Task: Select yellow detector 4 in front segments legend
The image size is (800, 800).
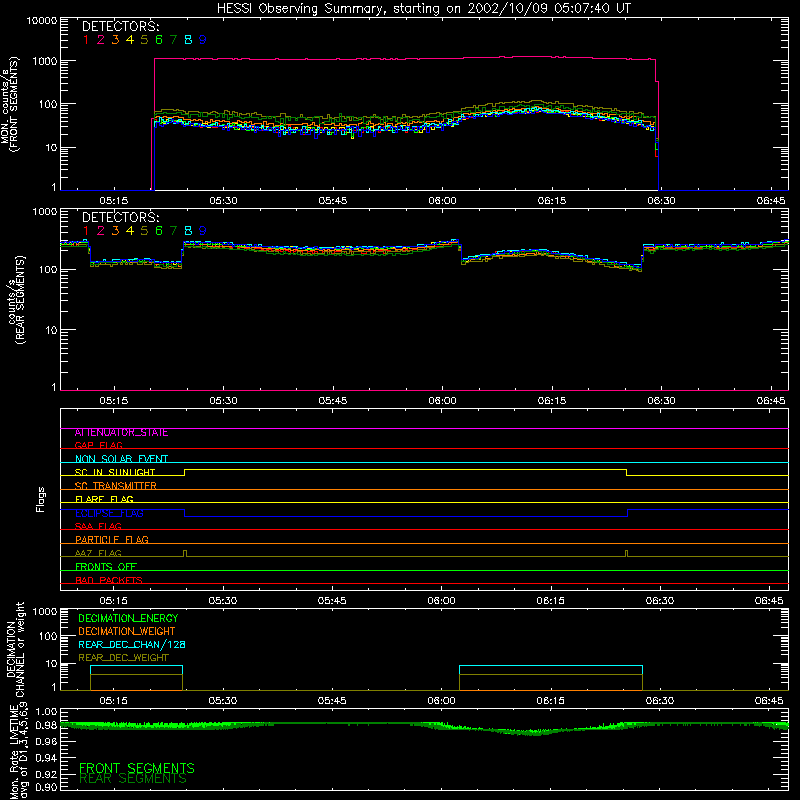Action: 130,40
